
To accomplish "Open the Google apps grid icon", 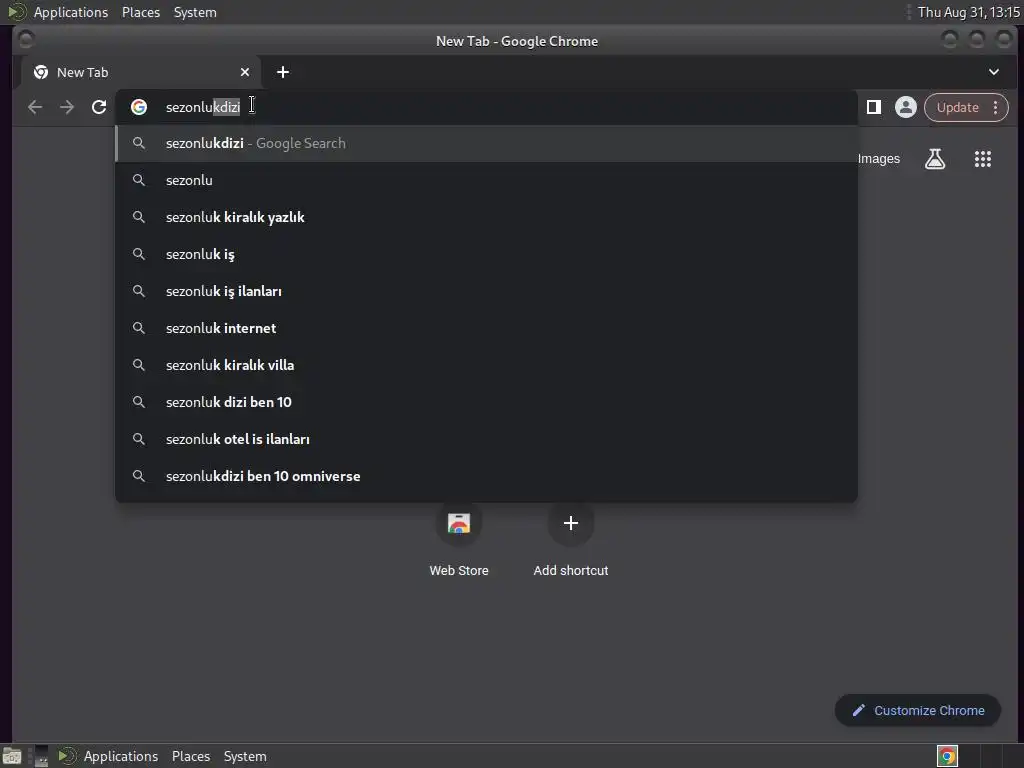I will (983, 159).
